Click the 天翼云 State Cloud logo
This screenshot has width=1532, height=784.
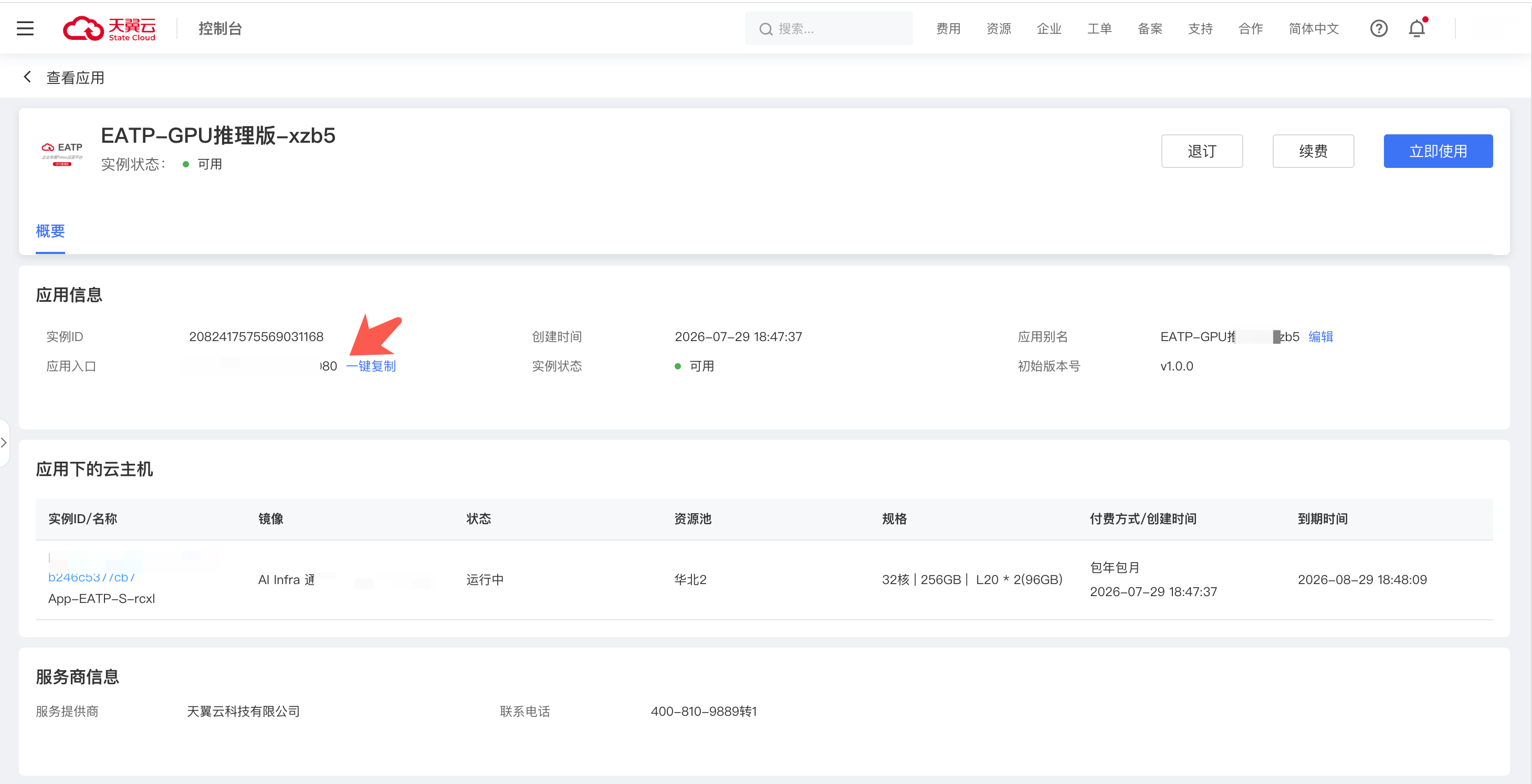(x=109, y=28)
